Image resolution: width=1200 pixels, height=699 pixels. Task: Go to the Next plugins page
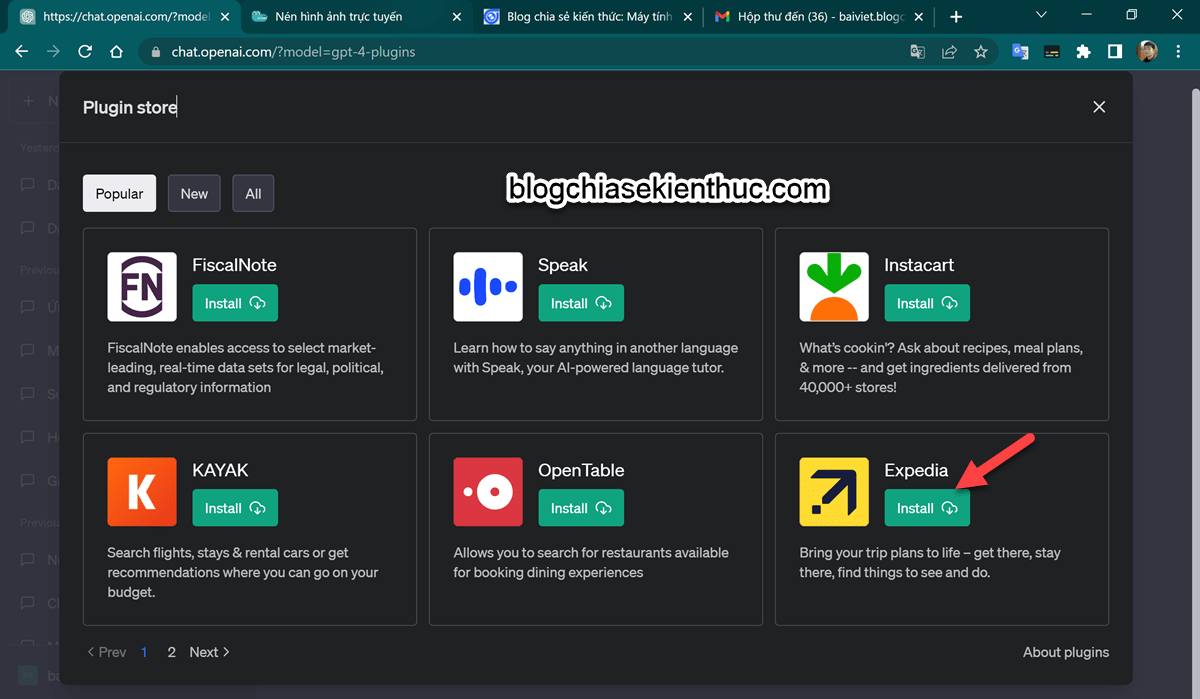pos(210,652)
